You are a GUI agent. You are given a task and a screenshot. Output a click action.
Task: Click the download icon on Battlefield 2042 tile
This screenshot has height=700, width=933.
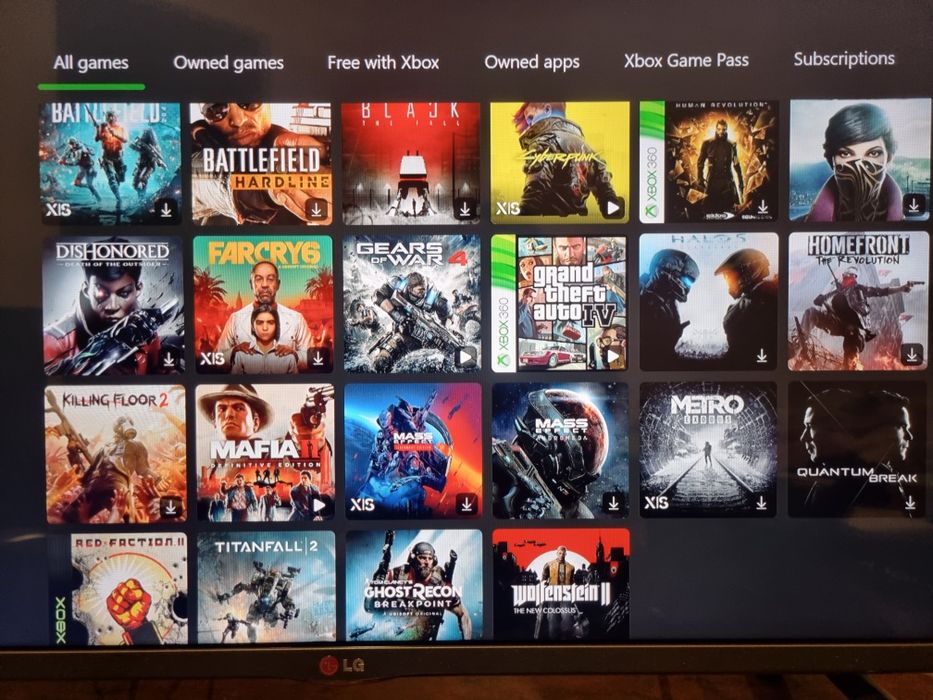166,210
